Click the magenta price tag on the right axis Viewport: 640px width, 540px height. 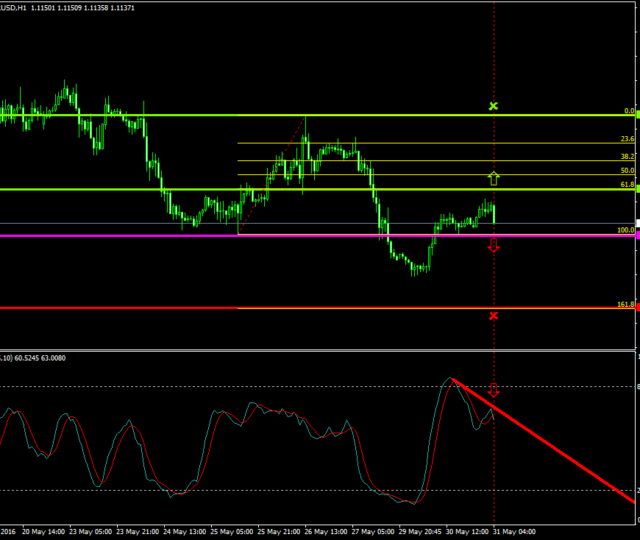click(637, 236)
